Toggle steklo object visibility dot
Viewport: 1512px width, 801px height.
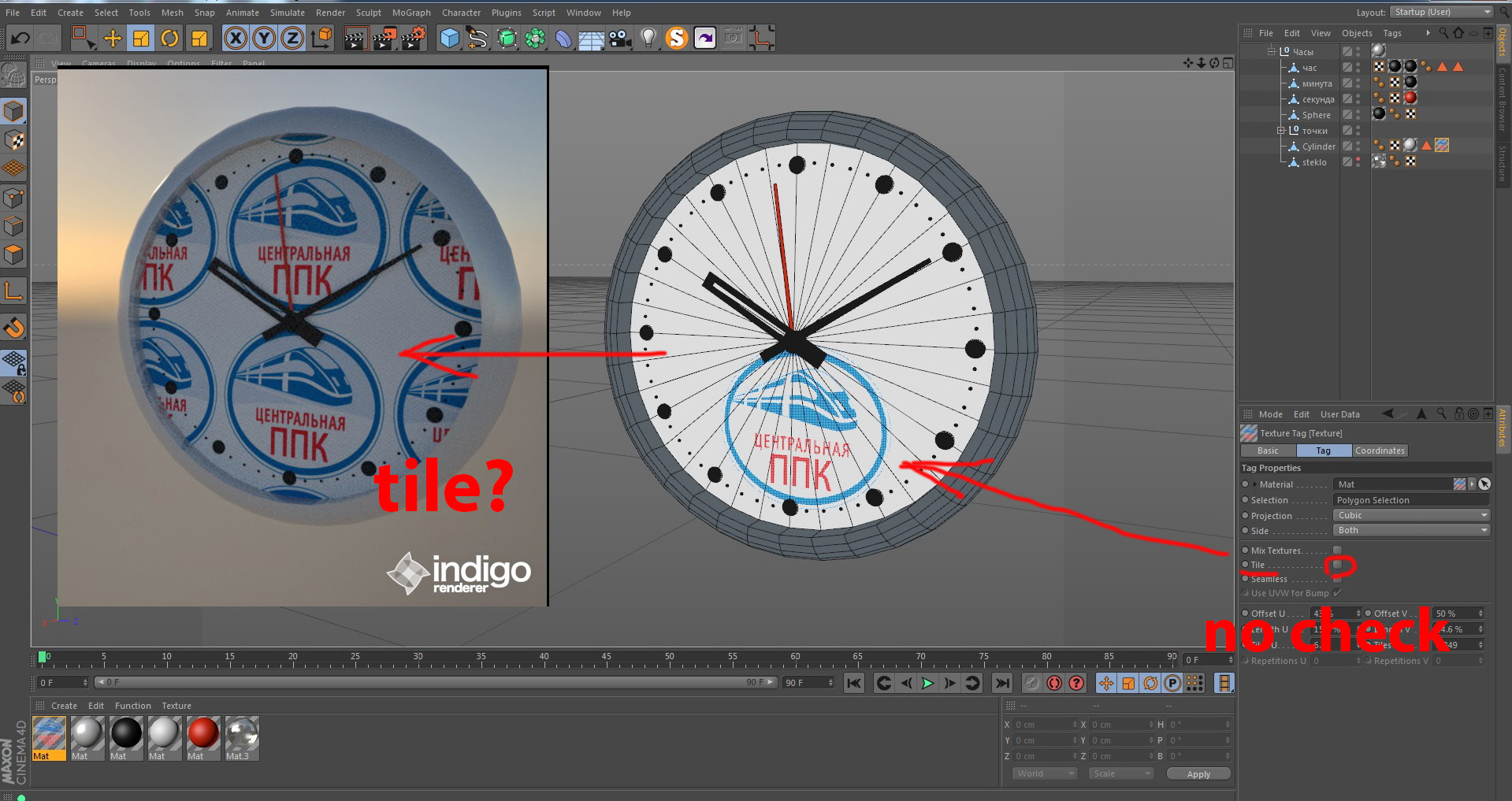coord(1358,160)
